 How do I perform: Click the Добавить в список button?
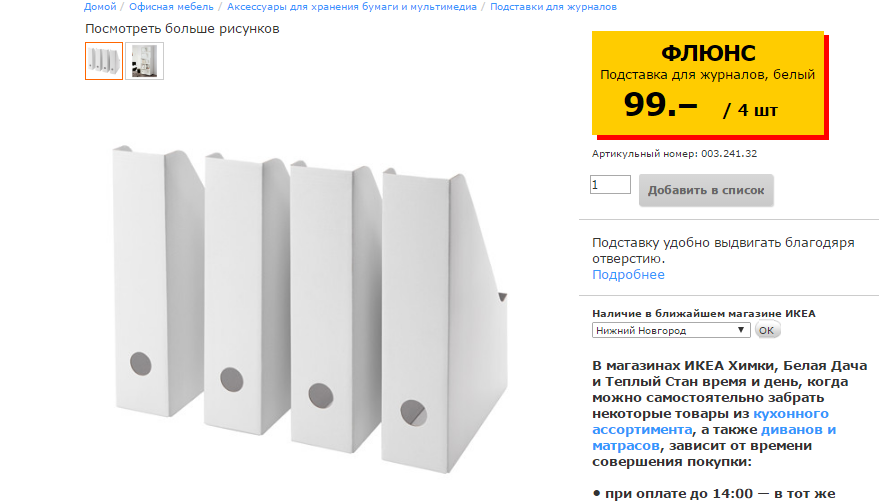tap(706, 190)
